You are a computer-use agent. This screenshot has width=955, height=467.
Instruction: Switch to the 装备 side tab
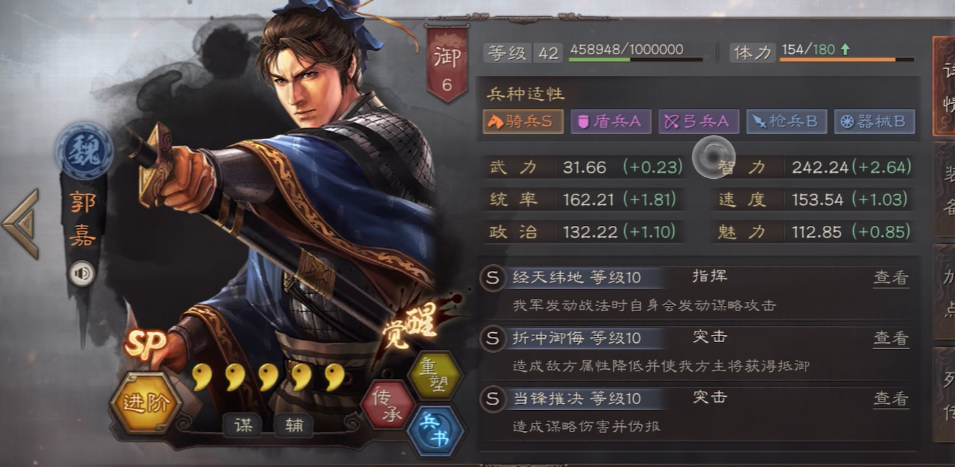pos(945,190)
